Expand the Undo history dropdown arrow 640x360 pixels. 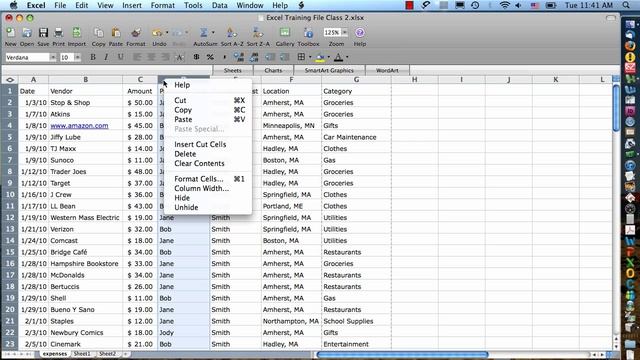point(167,33)
